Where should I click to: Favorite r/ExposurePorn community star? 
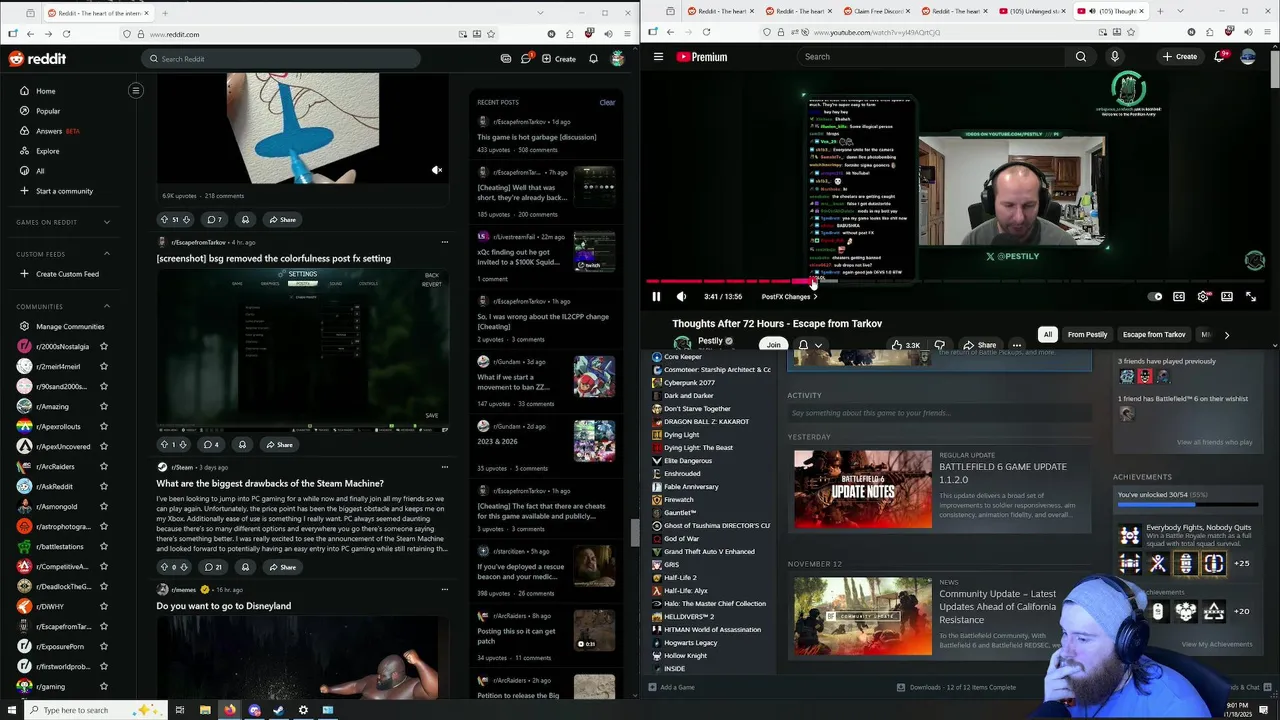click(x=103, y=647)
